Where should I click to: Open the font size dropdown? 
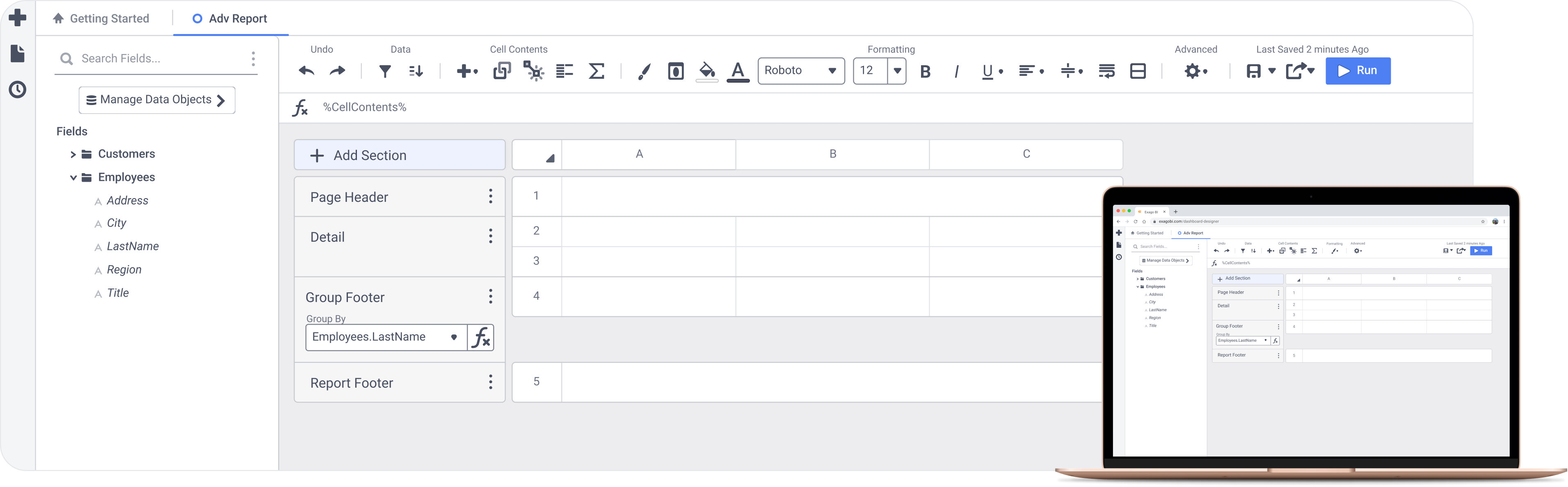coord(896,71)
